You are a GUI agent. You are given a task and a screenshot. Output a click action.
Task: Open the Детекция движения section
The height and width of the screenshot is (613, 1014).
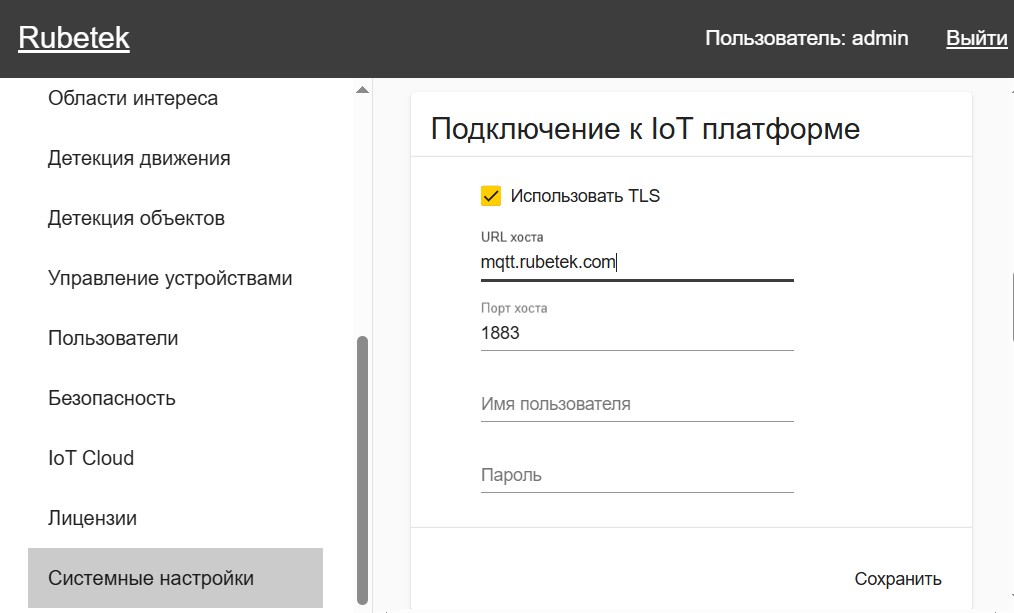[x=139, y=158]
